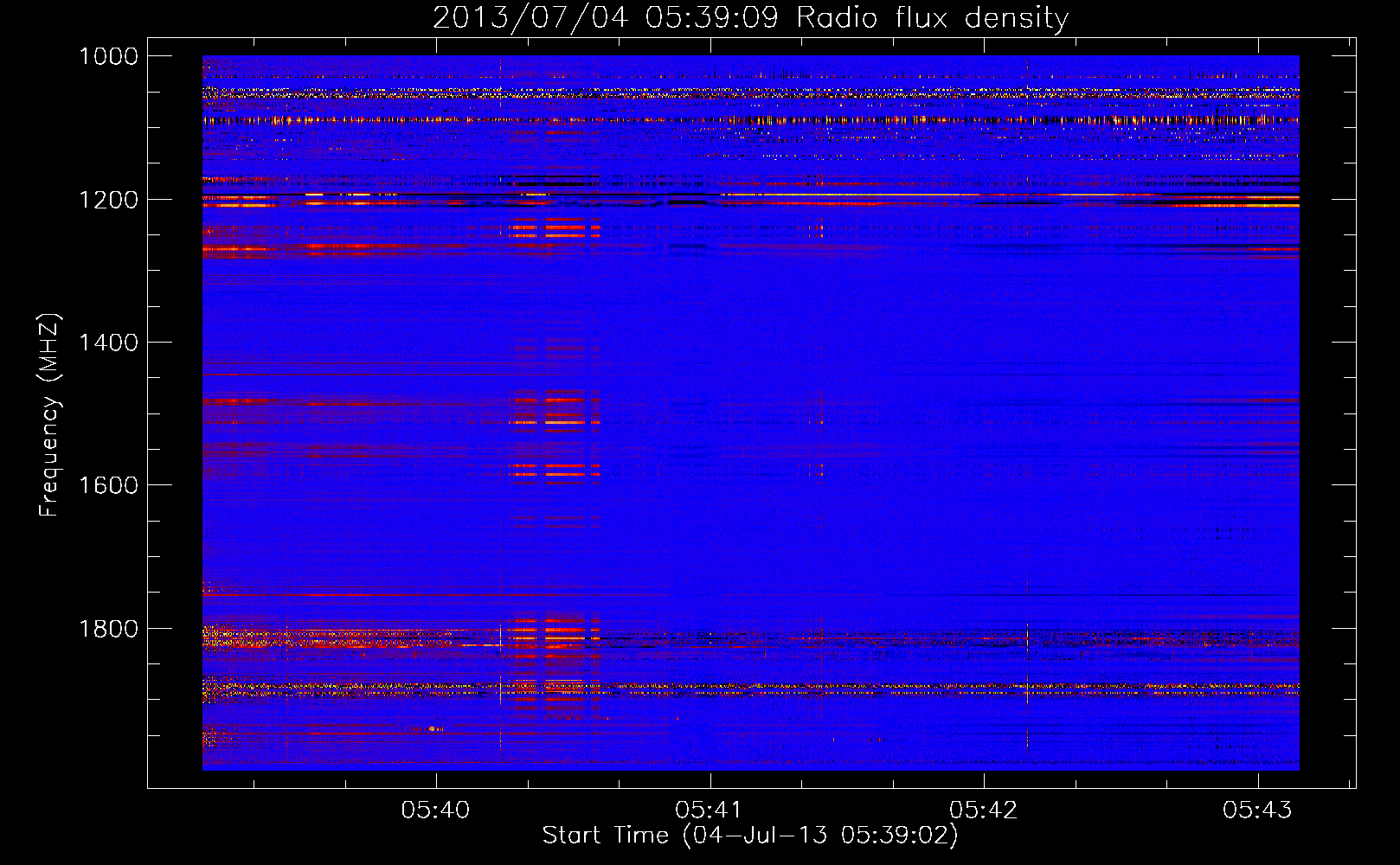Click the 1800 frequency tick label
Image resolution: width=1400 pixels, height=865 pixels.
pos(109,628)
